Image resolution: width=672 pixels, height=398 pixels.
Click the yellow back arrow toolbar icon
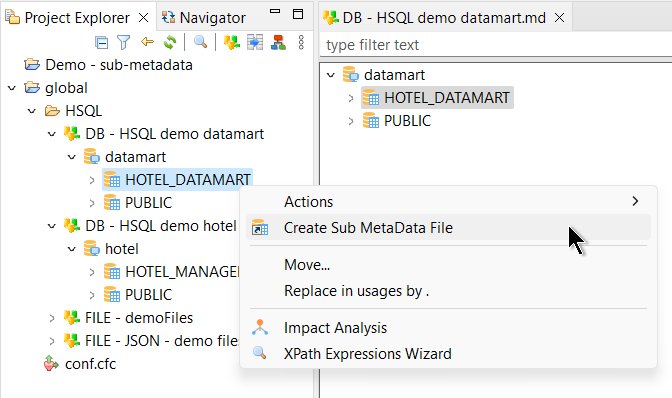(x=147, y=42)
